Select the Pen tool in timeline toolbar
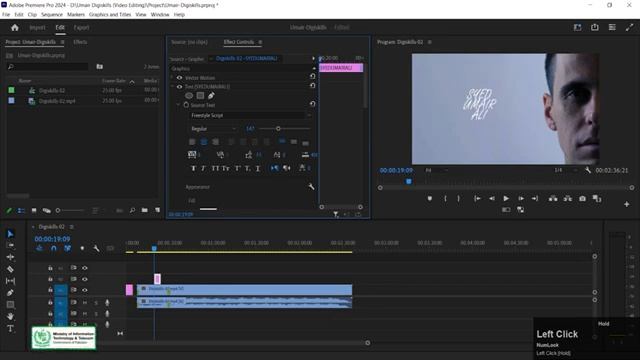 (10, 293)
